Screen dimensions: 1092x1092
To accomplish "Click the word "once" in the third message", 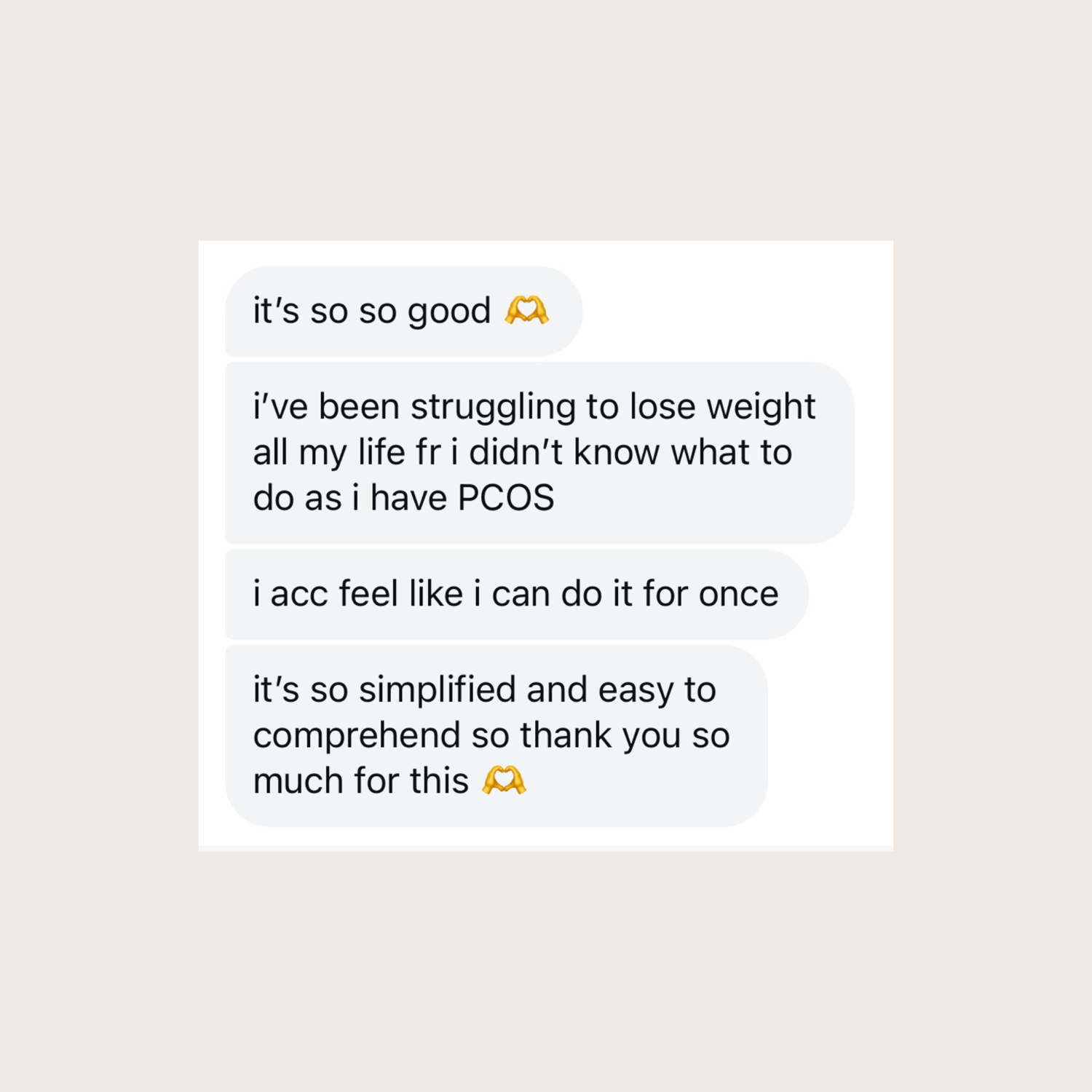I will [x=738, y=594].
